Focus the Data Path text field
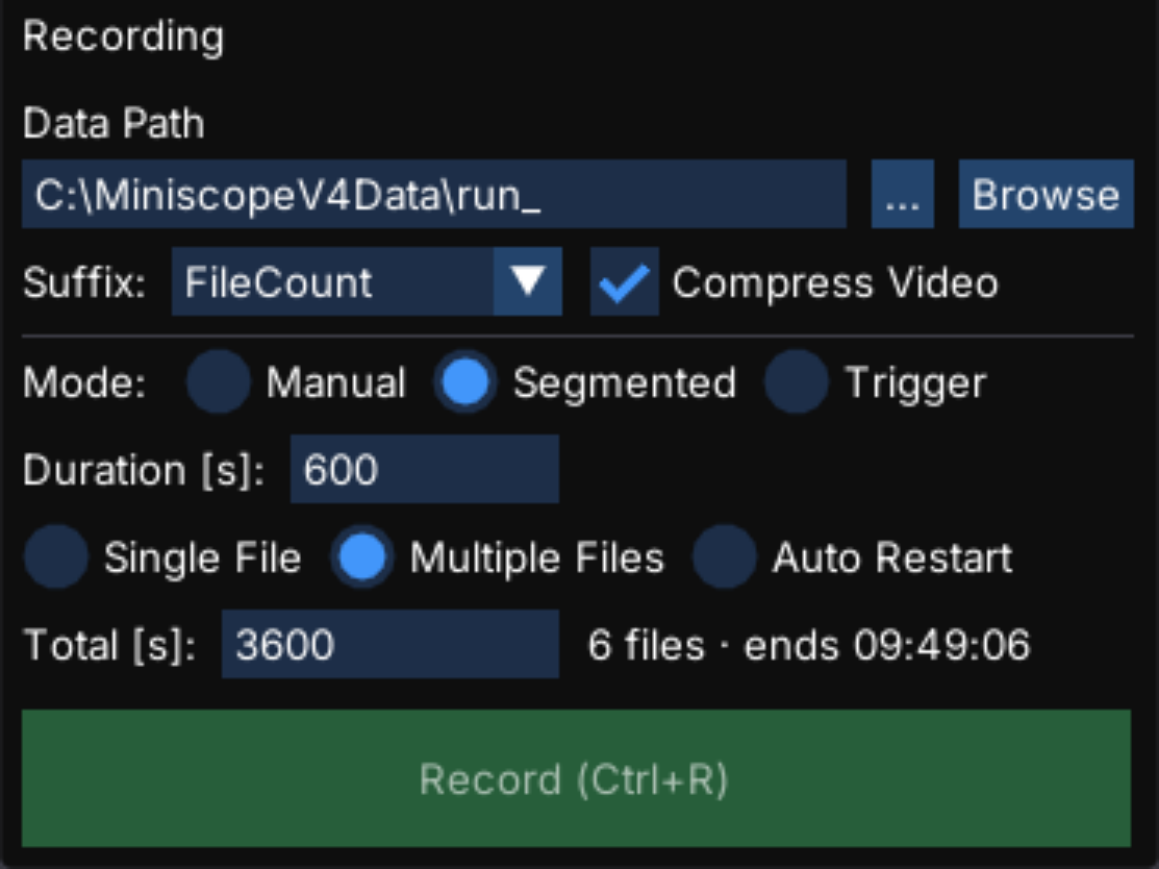 [x=434, y=194]
